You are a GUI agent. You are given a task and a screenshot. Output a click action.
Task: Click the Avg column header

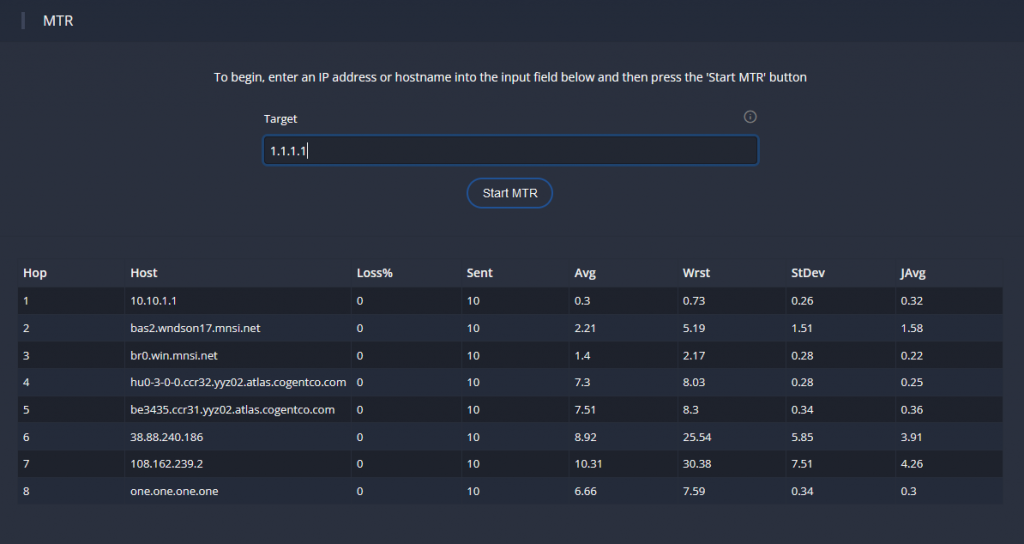pyautogui.click(x=584, y=273)
